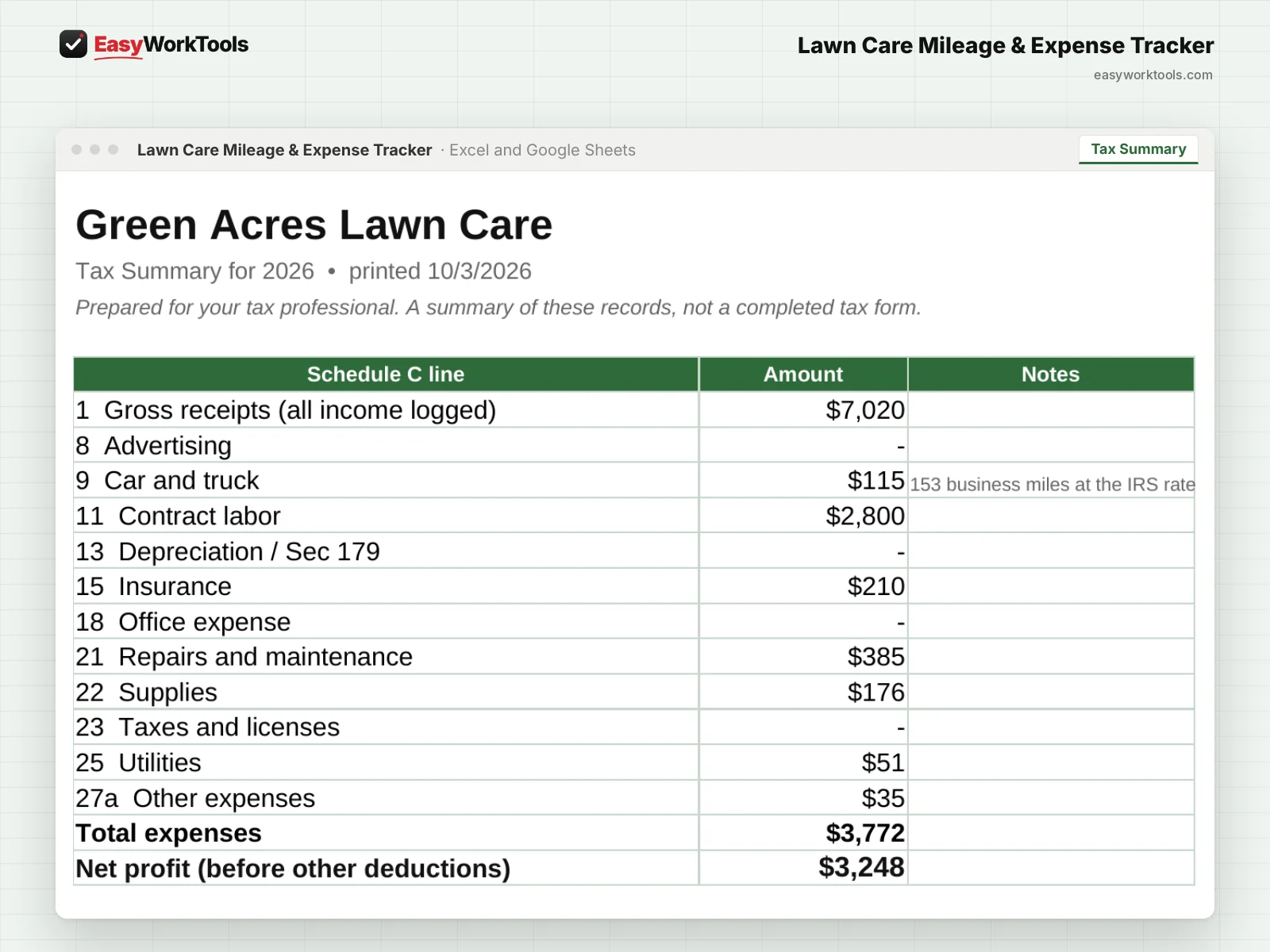Select the '11 Contract labor' row label

(x=178, y=516)
